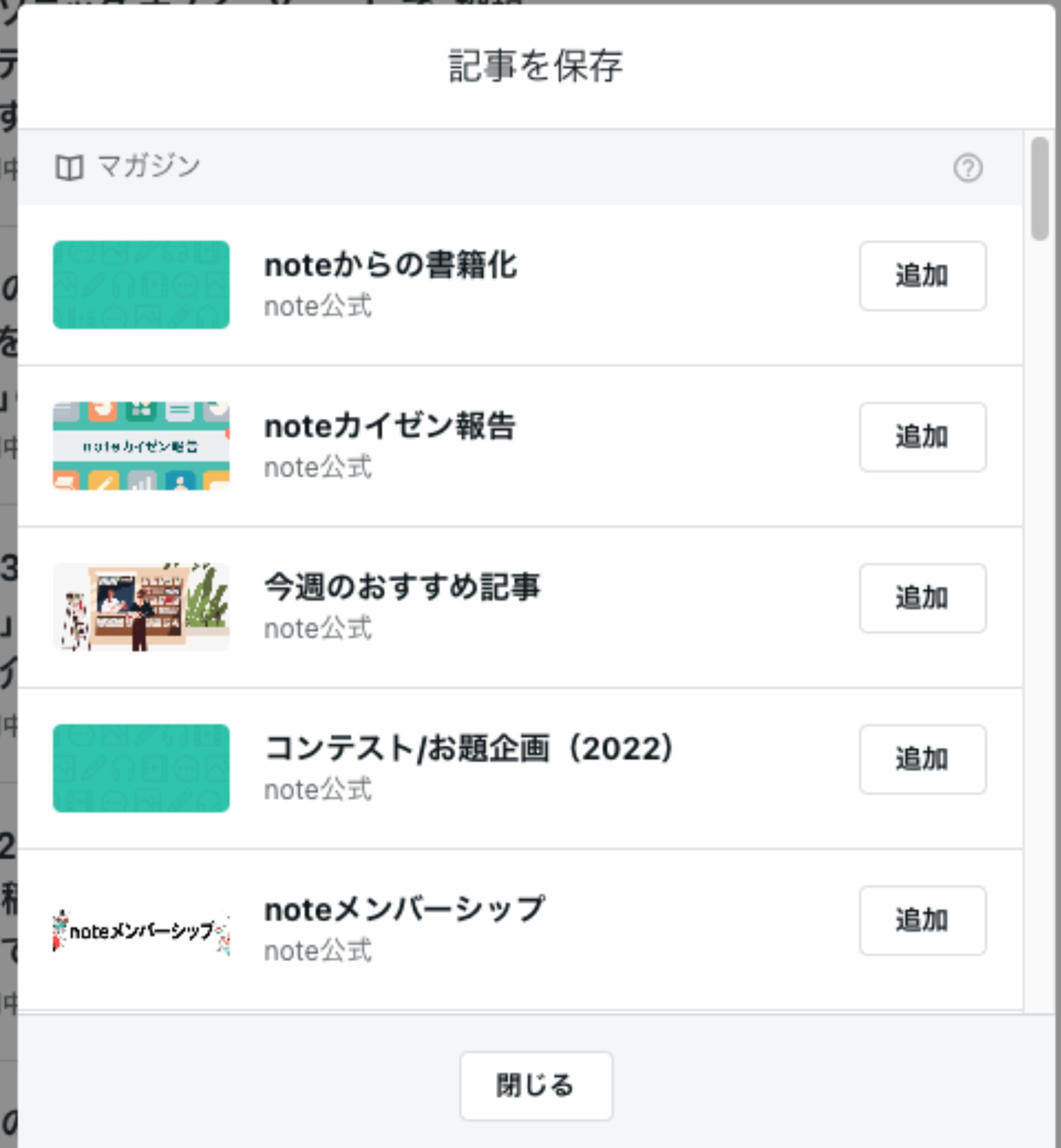Click the noteカイゼン報告 title text
This screenshot has width=1061, height=1148.
[389, 427]
